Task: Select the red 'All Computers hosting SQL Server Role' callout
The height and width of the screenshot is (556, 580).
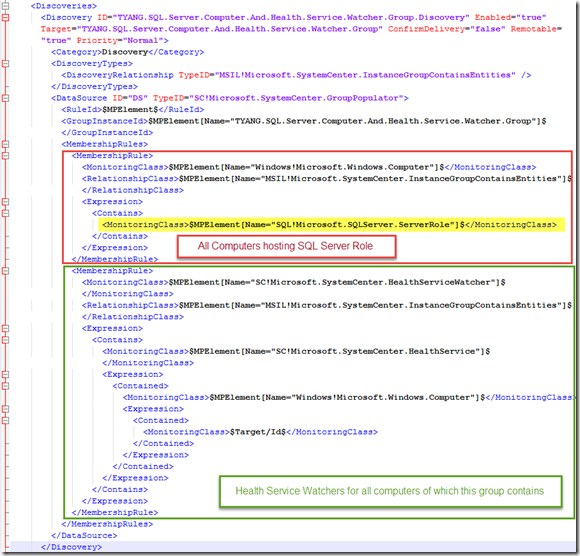Action: 286,246
